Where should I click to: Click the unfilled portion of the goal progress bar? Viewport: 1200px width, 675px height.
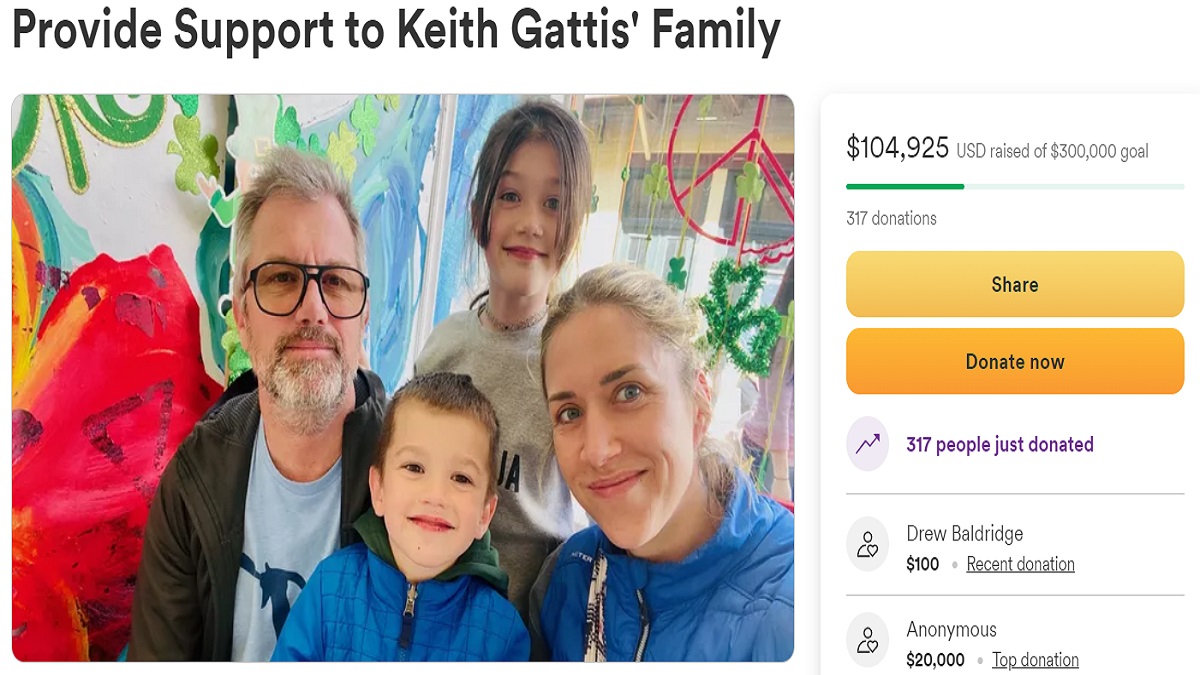[x=1074, y=186]
